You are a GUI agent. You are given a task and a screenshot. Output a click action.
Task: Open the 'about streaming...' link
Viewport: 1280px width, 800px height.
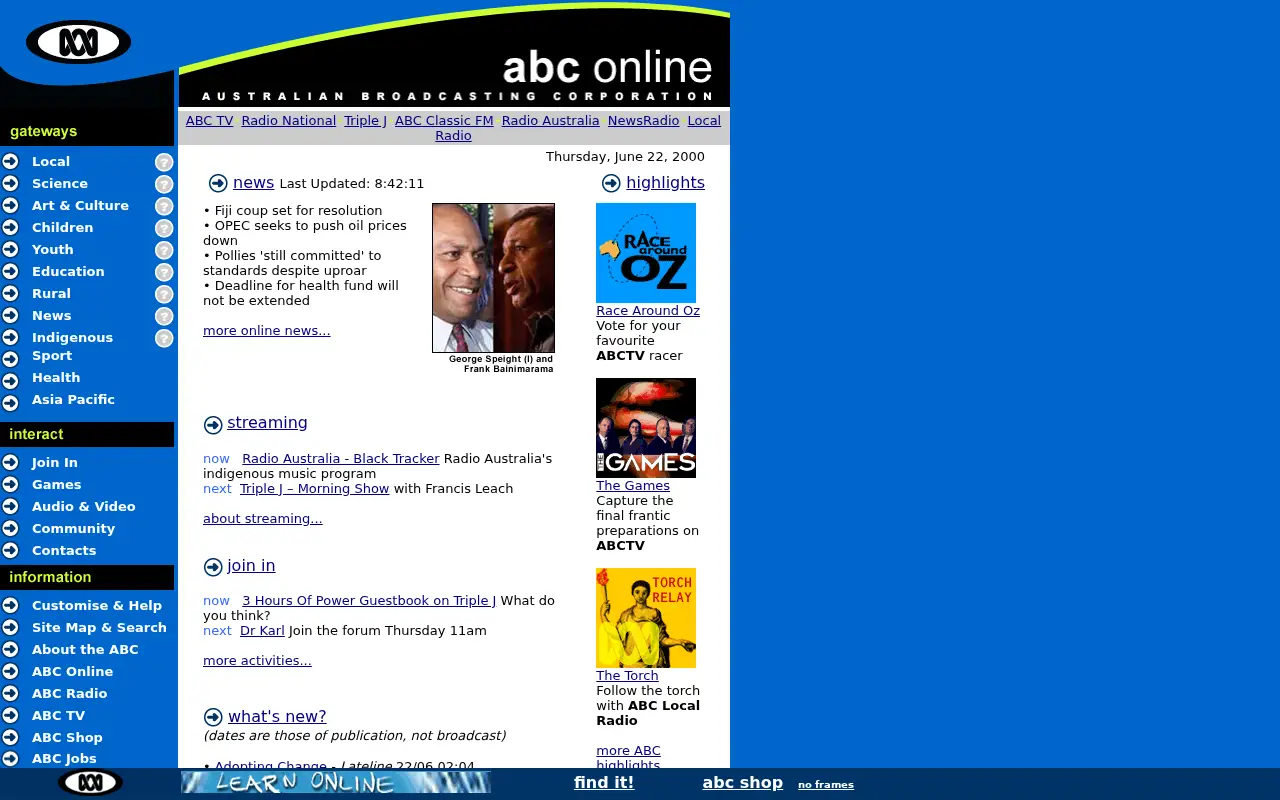(x=262, y=518)
